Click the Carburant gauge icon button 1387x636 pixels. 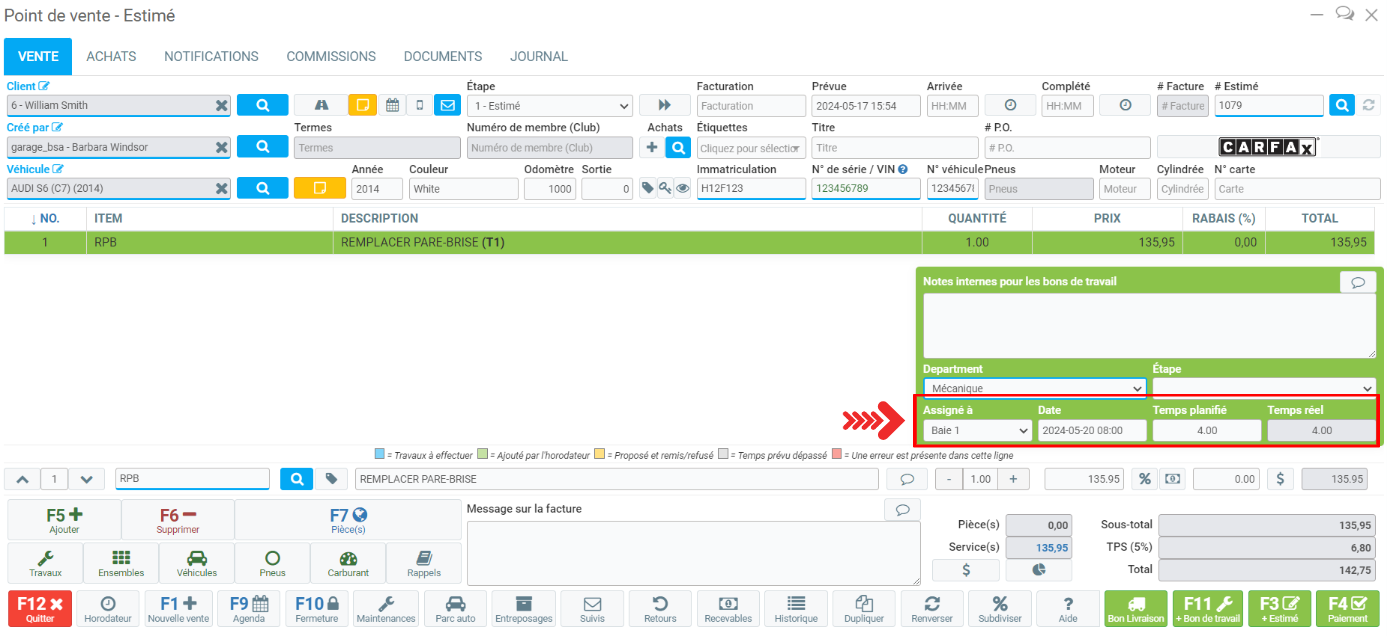tap(348, 564)
